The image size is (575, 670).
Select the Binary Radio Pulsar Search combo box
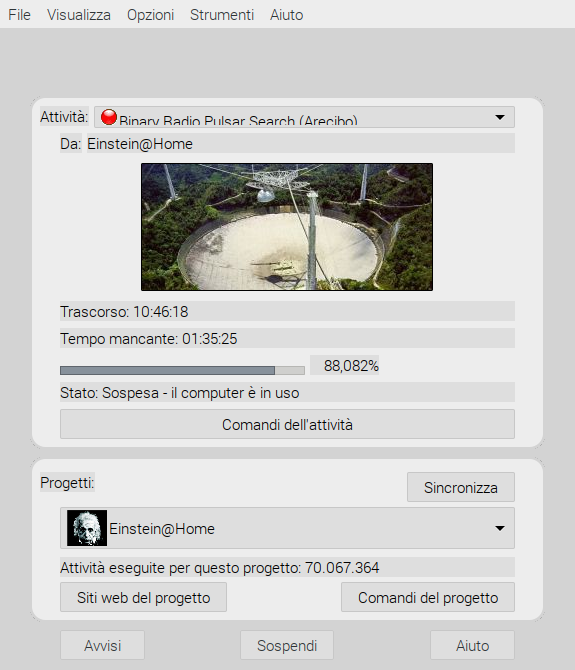[x=304, y=117]
